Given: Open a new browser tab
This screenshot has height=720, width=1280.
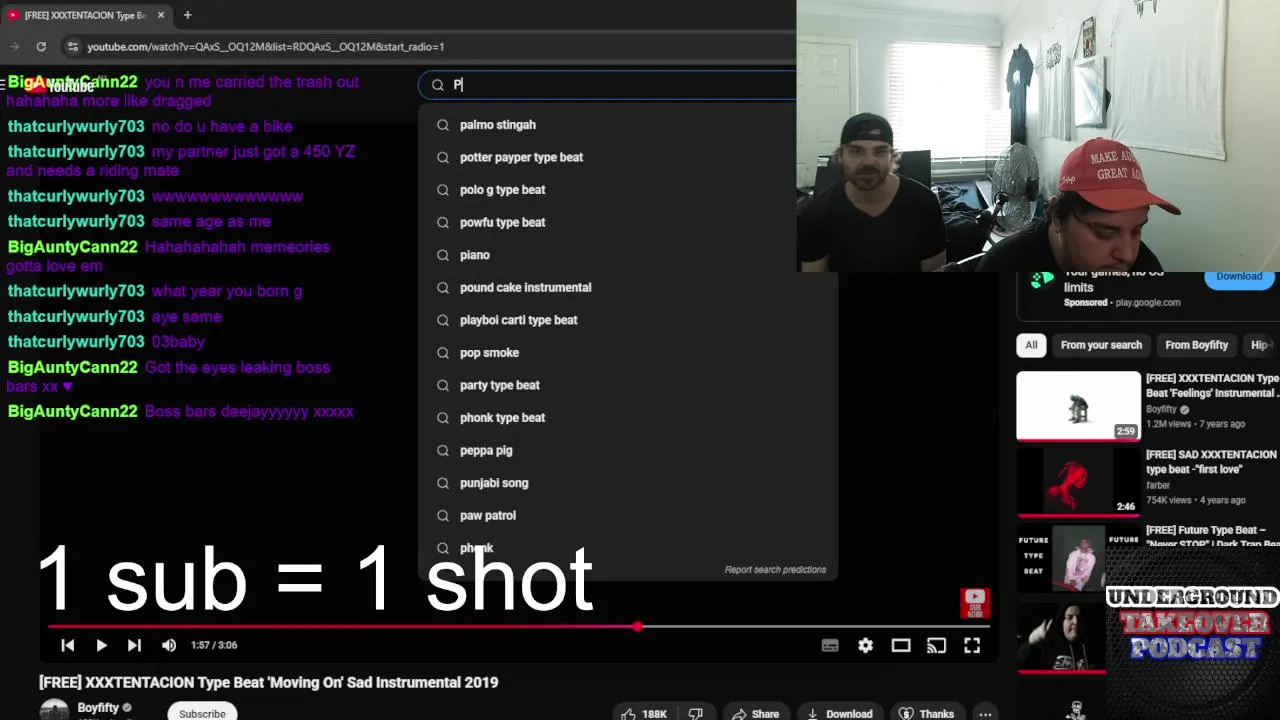Looking at the screenshot, I should pyautogui.click(x=187, y=15).
